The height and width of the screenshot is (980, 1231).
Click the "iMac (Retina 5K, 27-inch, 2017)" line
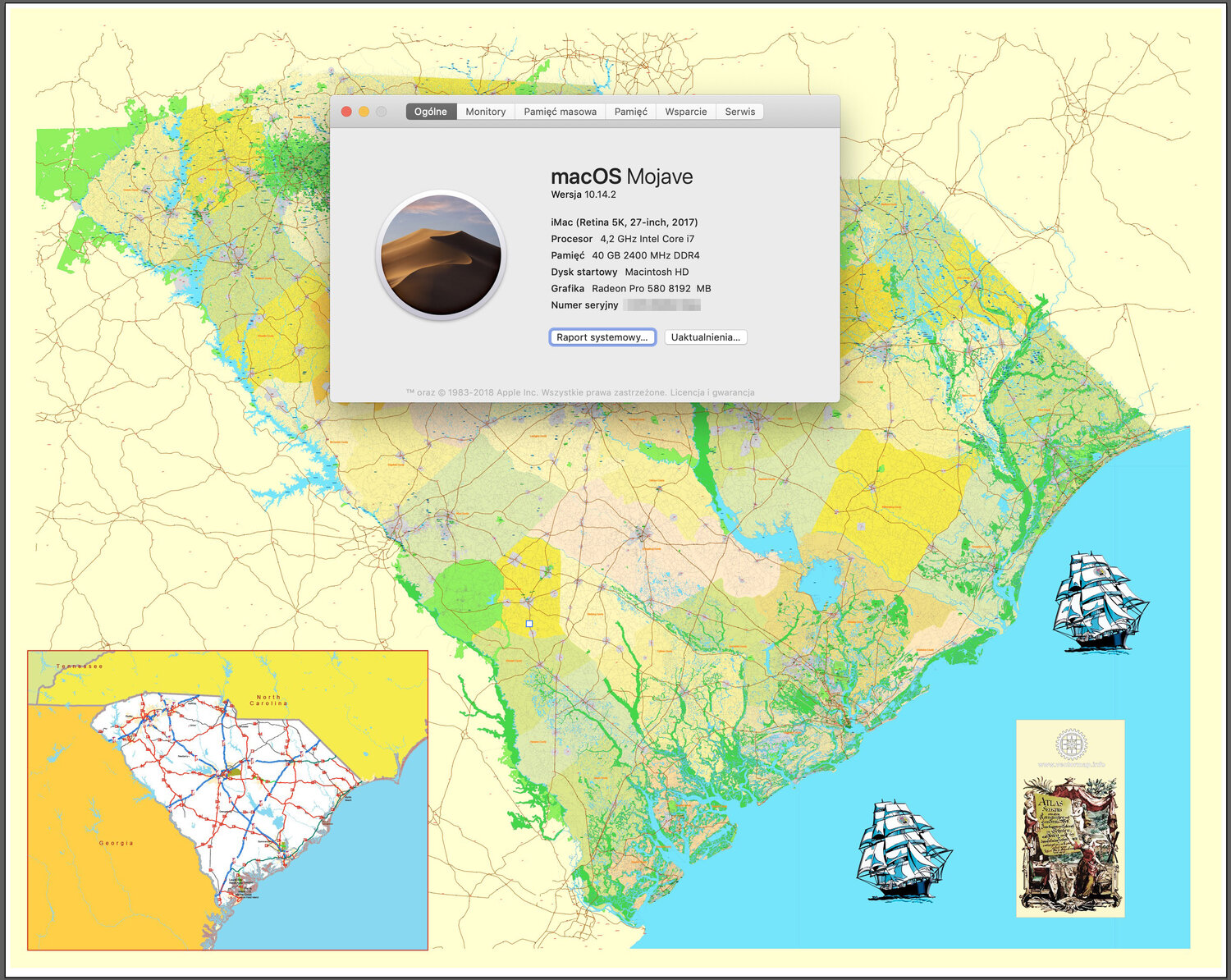(625, 222)
